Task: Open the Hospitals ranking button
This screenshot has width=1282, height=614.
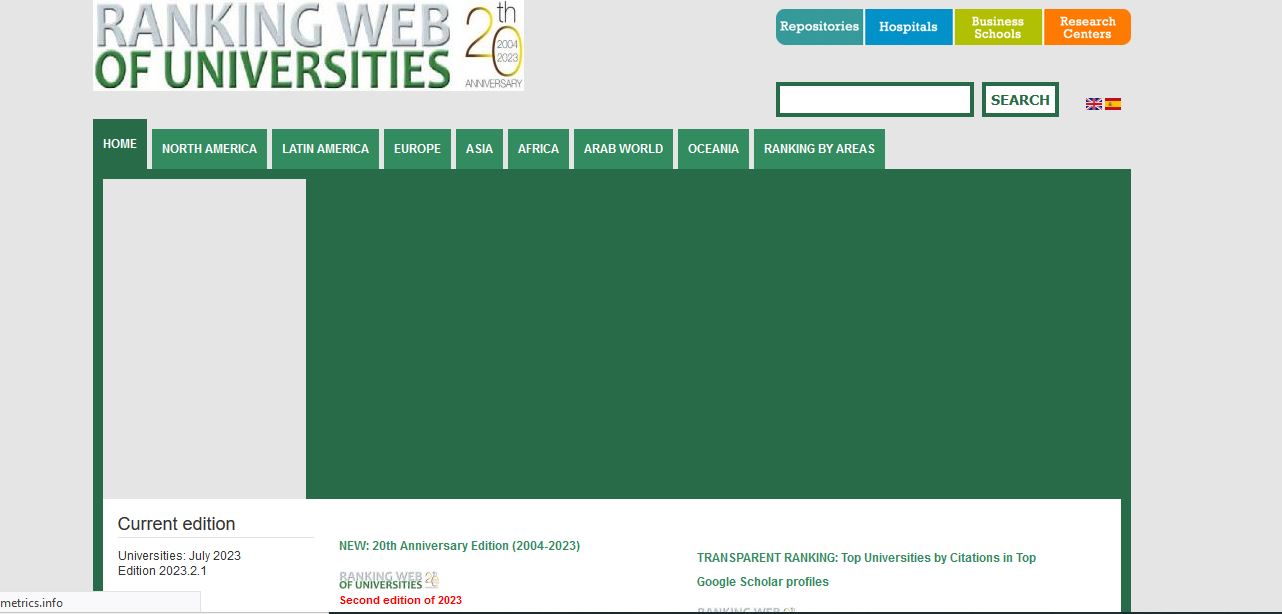Action: [908, 27]
